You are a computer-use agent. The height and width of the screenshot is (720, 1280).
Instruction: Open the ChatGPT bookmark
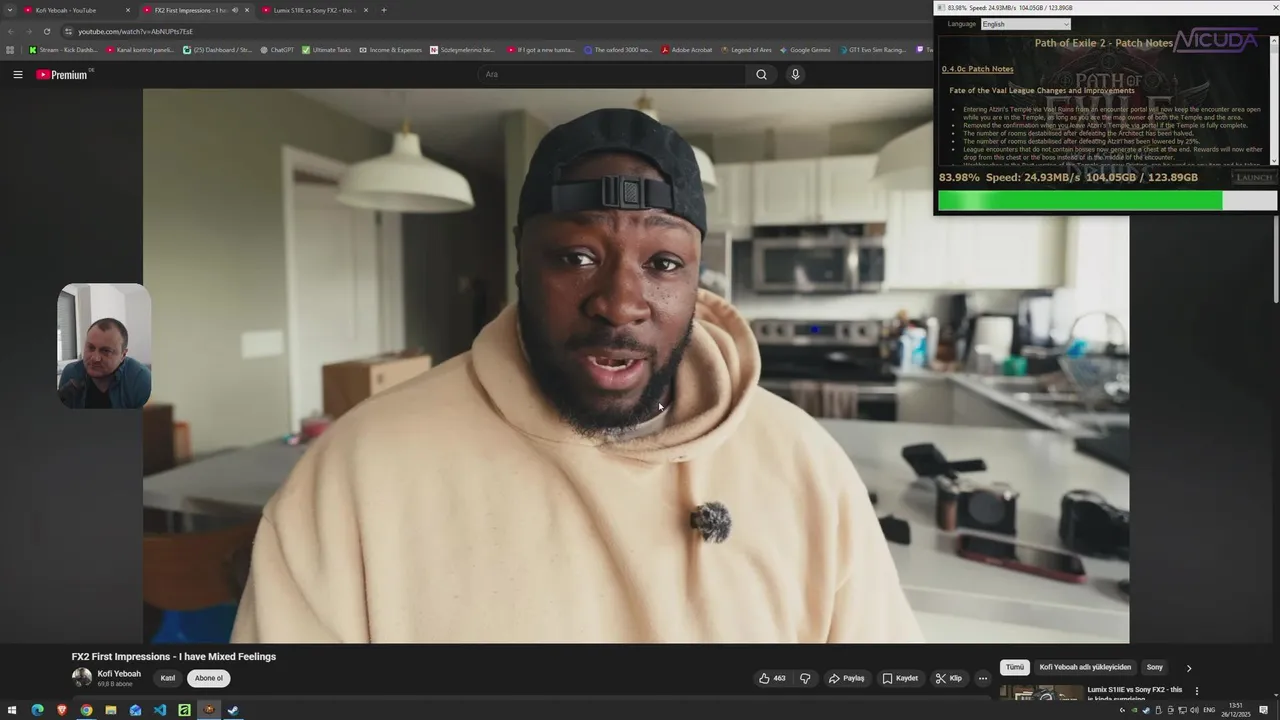click(x=277, y=50)
